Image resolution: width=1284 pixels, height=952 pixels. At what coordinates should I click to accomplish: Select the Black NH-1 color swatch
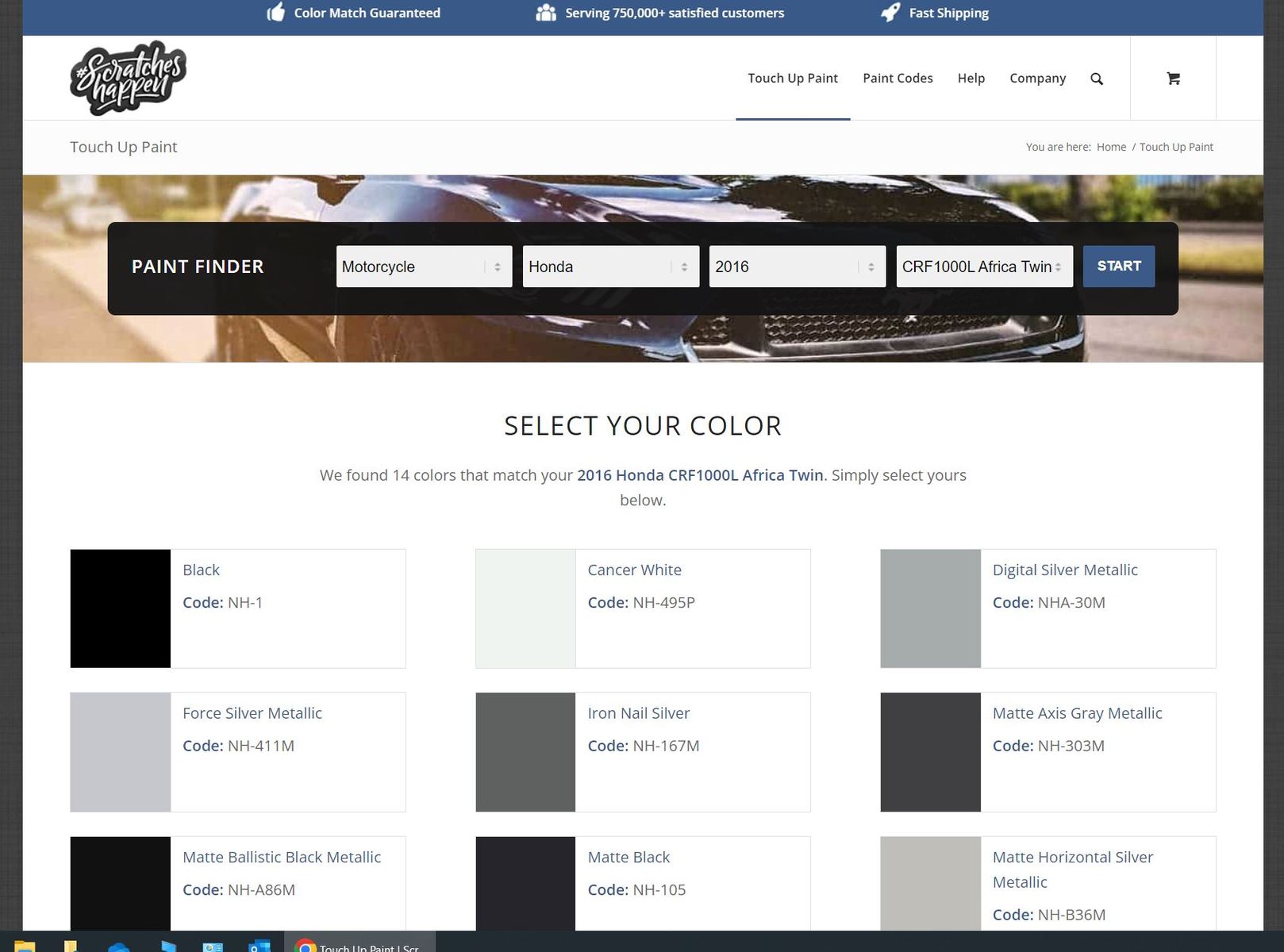(121, 608)
